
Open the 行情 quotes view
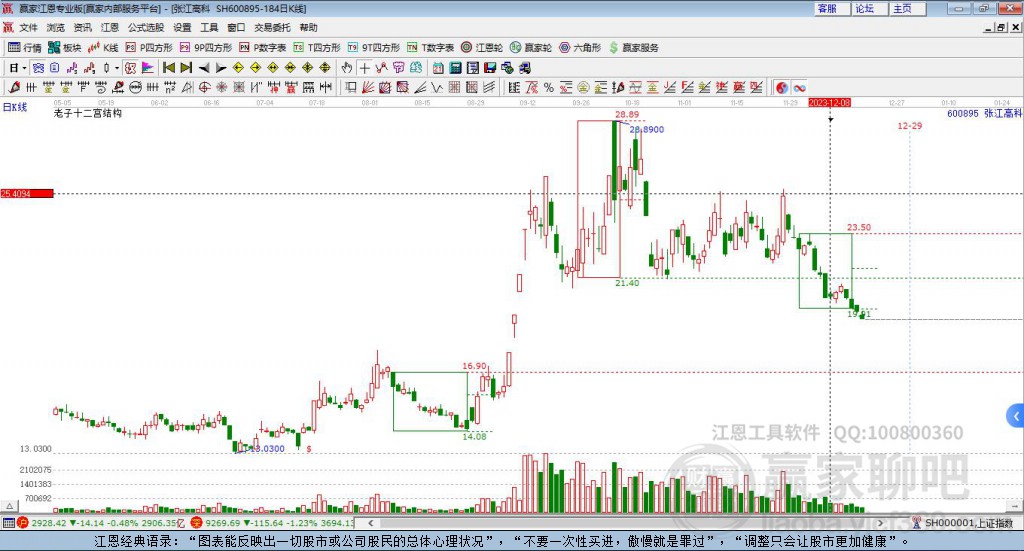(x=25, y=48)
